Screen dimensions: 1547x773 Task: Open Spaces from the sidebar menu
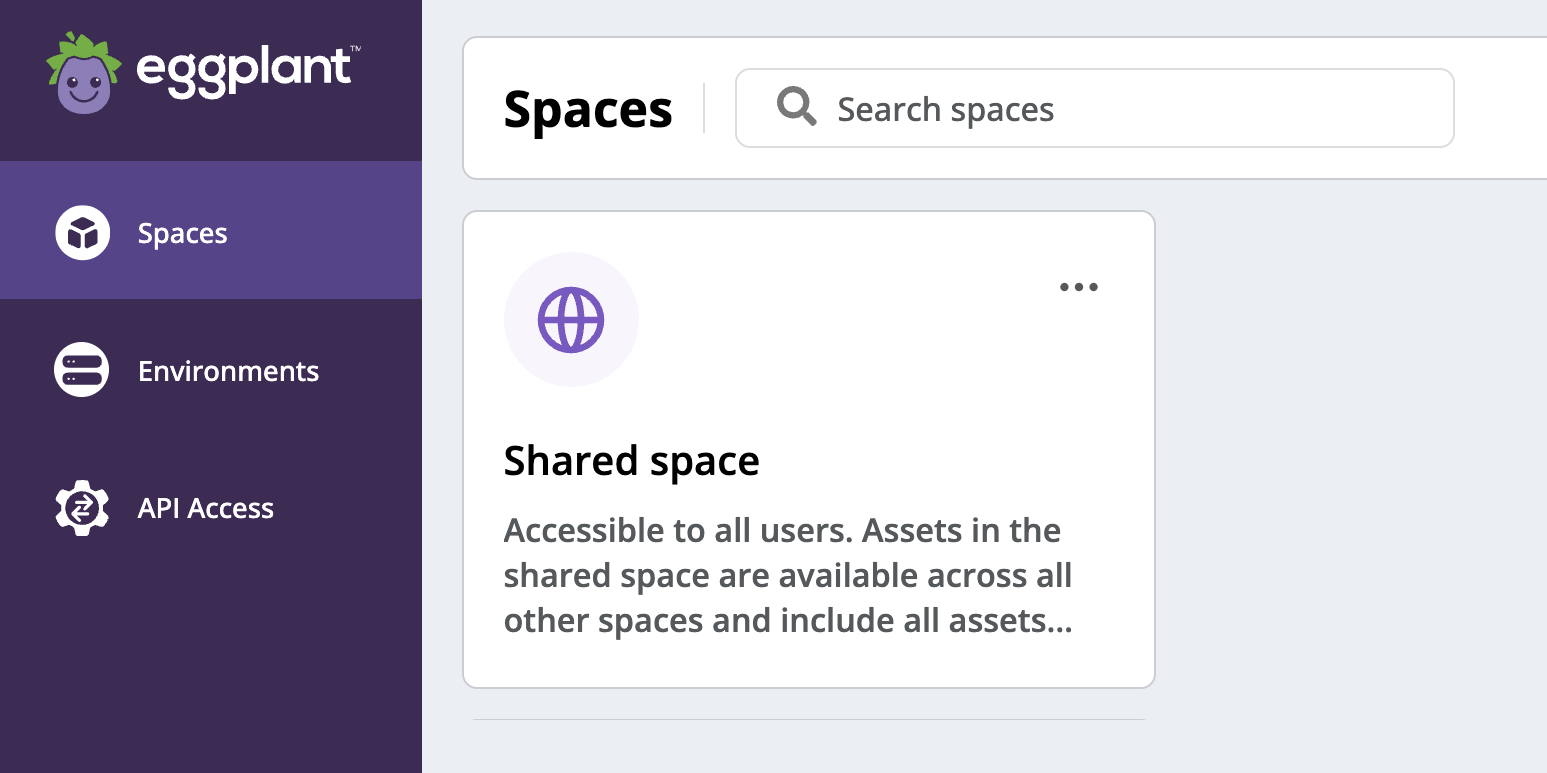[211, 230]
